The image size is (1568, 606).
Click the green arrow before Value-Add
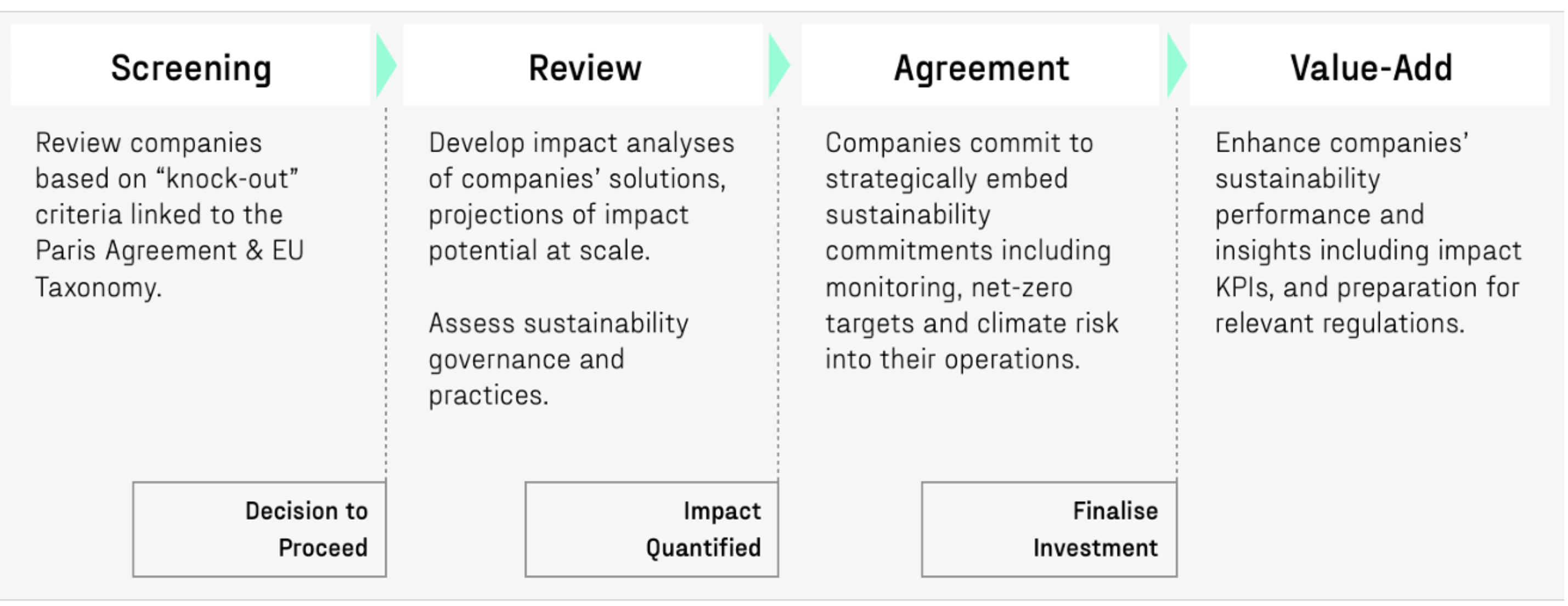(x=1176, y=66)
